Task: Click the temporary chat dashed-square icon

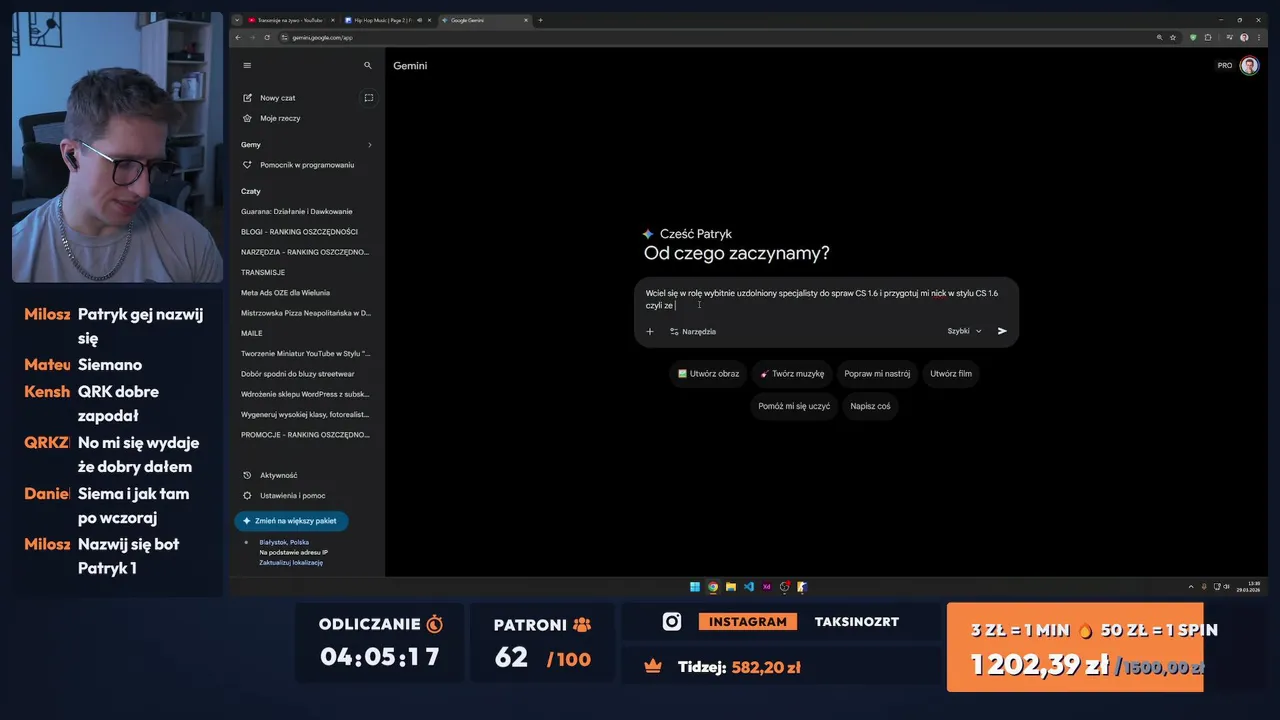Action: pos(368,98)
